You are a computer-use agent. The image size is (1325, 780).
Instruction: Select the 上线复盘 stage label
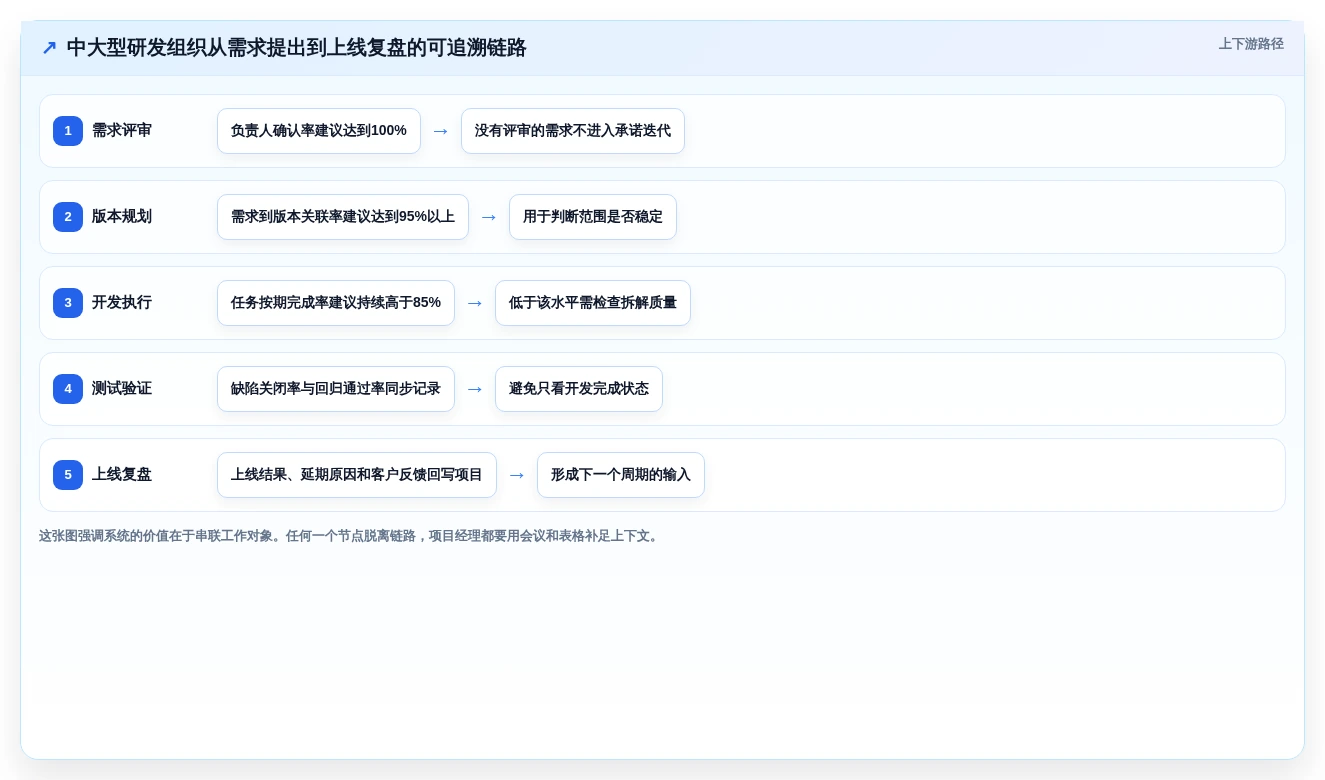click(x=122, y=475)
